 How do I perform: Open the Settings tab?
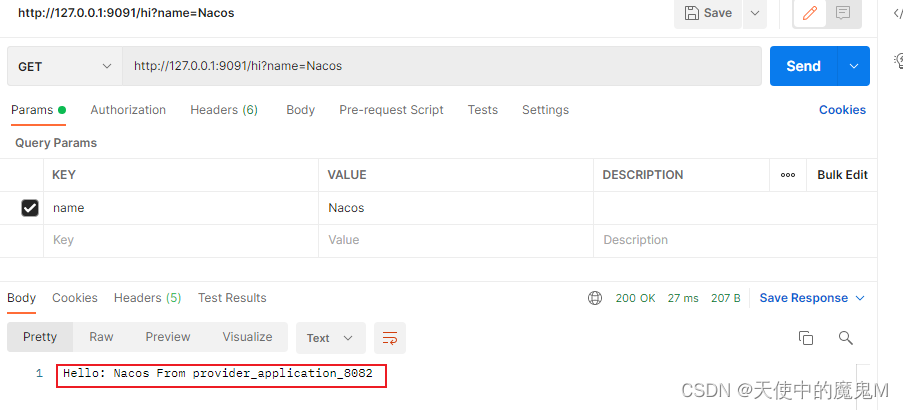click(545, 110)
